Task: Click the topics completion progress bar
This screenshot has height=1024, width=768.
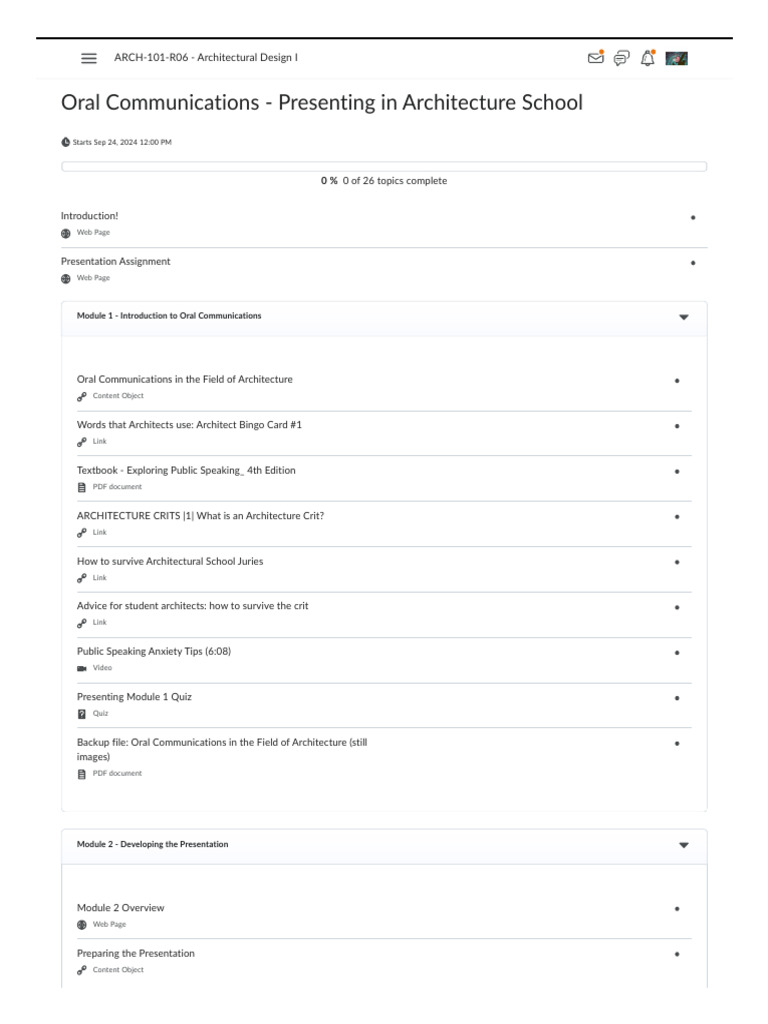Action: point(384,166)
